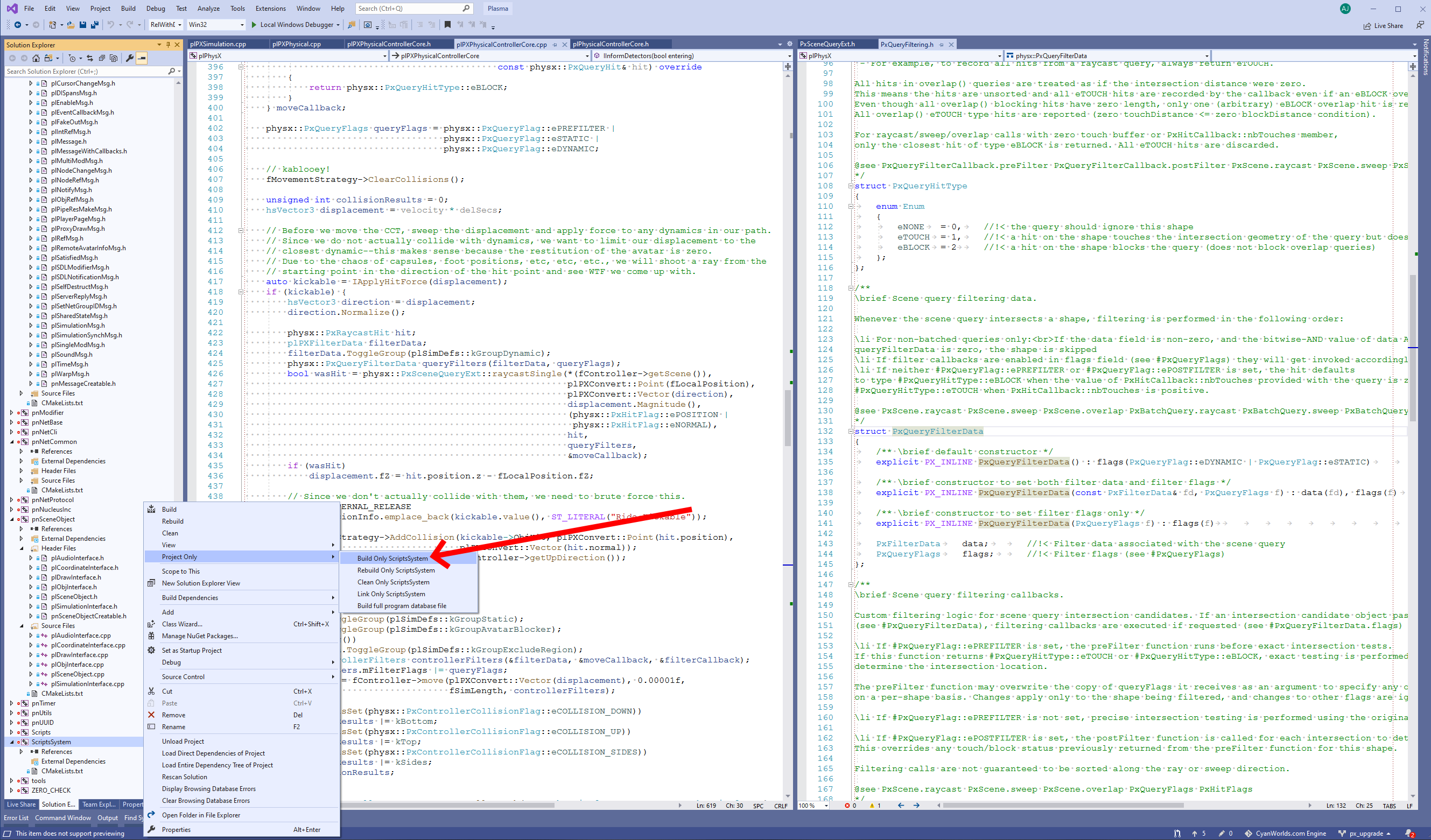Click the Visual Studio logo icon
The height and width of the screenshot is (840, 1431).
click(11, 9)
